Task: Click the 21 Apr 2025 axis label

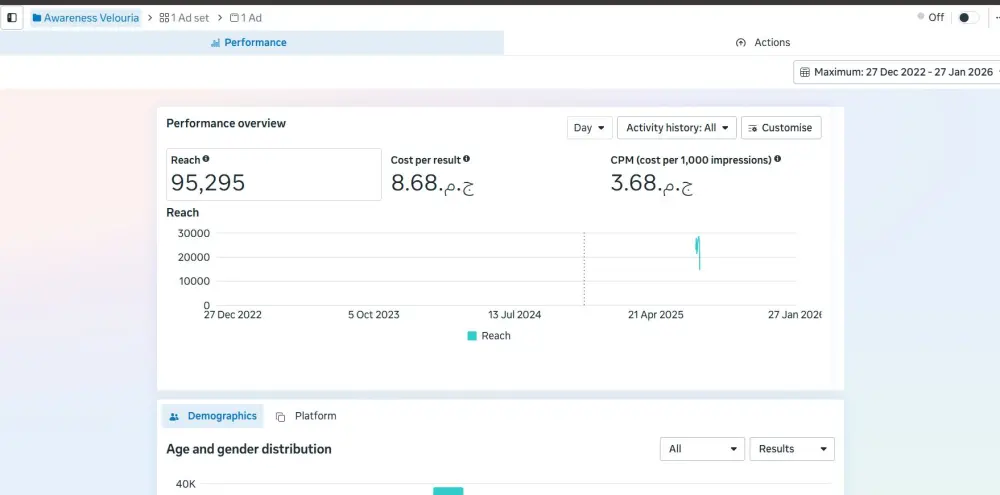Action: pos(656,314)
